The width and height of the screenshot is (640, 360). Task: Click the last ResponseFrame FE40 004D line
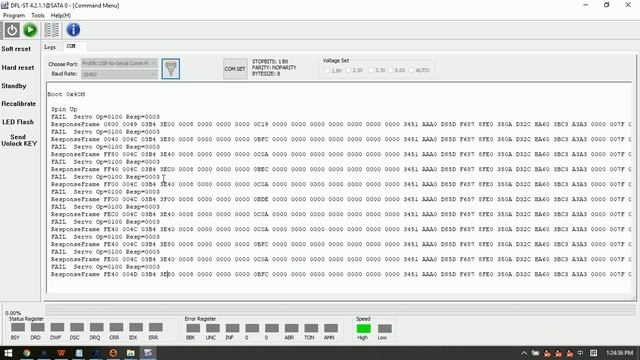point(341,274)
